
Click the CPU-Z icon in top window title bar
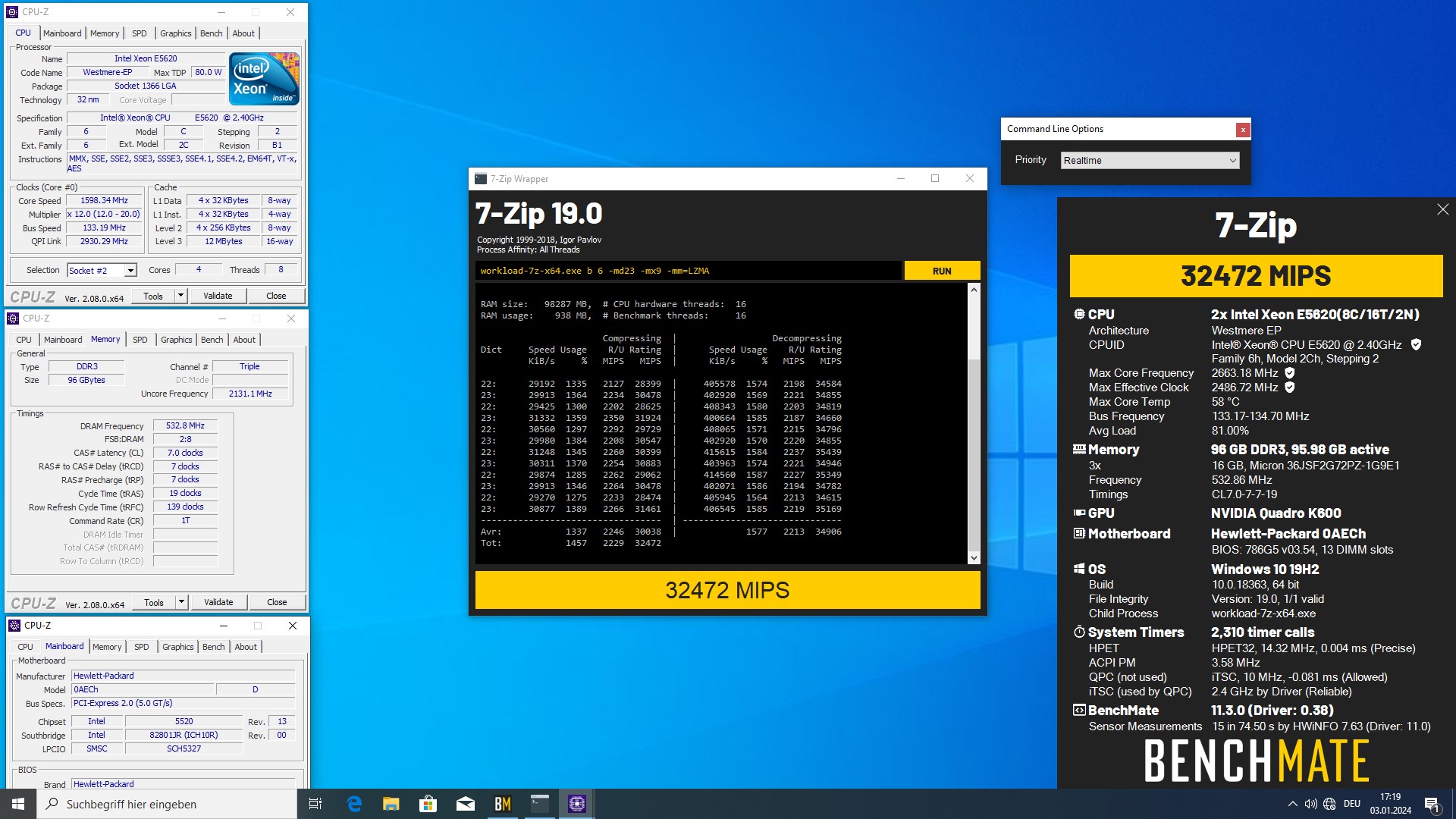click(x=12, y=12)
